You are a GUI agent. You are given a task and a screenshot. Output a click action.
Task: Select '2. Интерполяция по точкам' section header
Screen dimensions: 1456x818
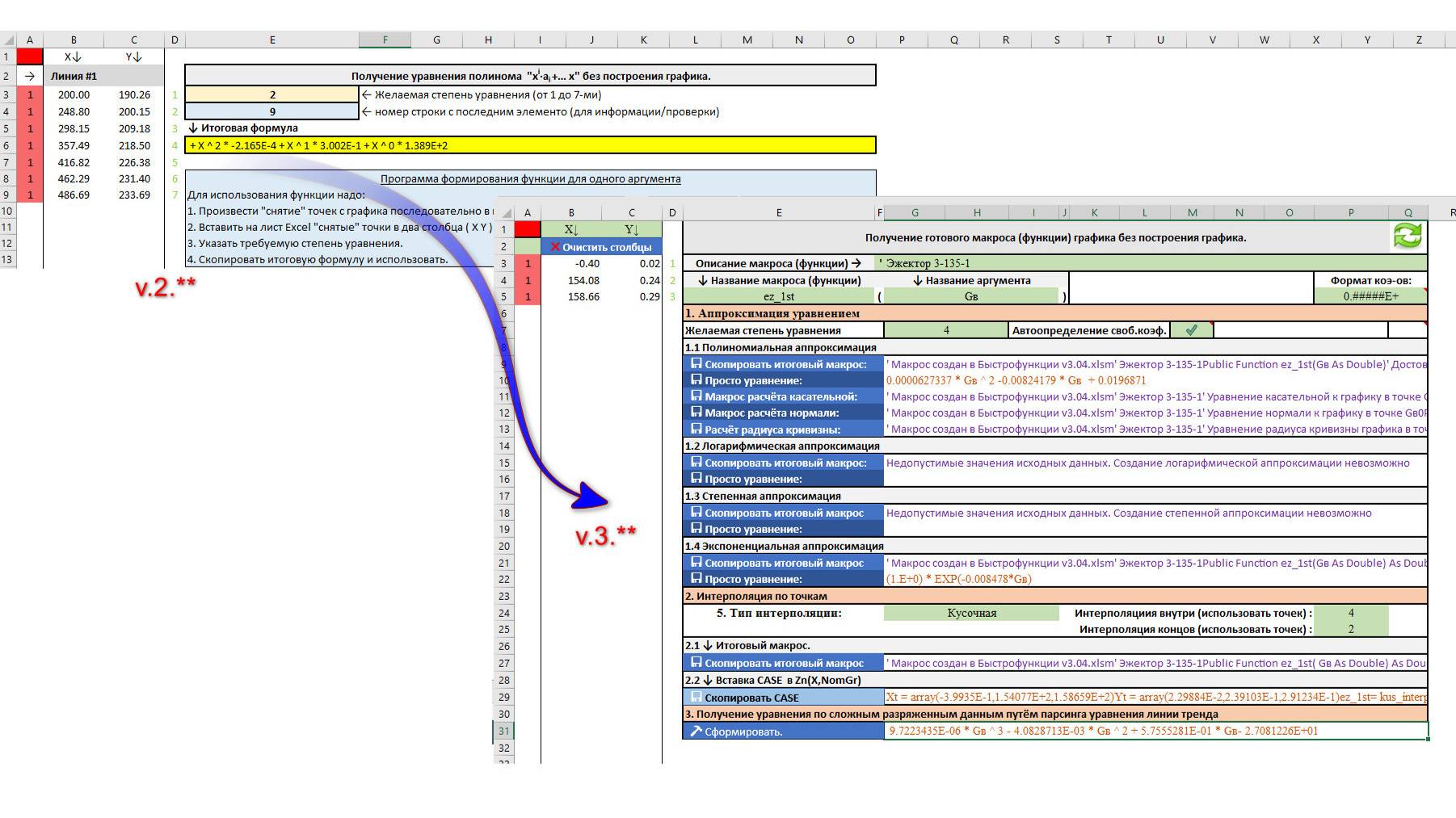point(1055,596)
